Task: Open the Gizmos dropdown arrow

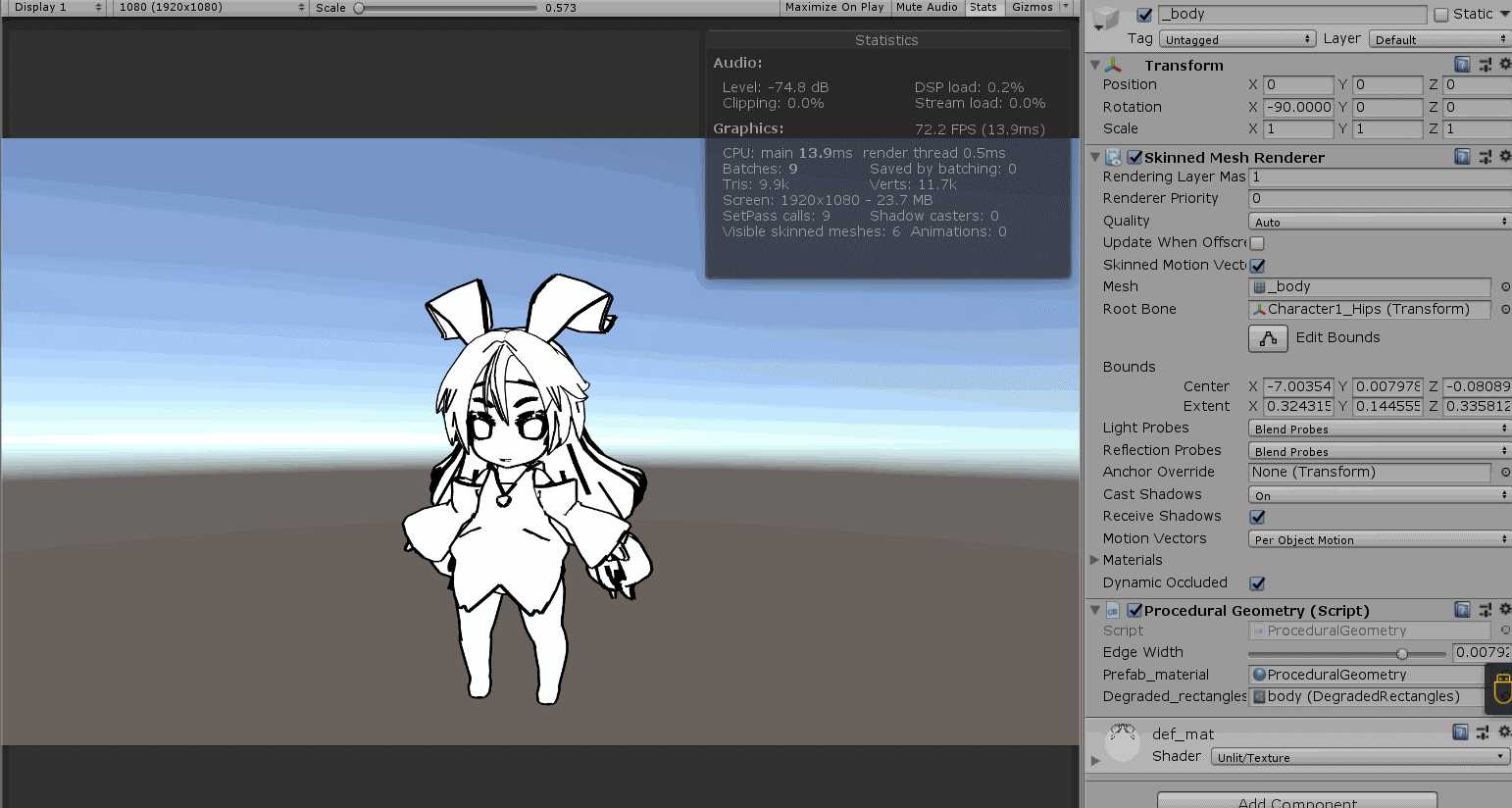Action: pos(1065,7)
